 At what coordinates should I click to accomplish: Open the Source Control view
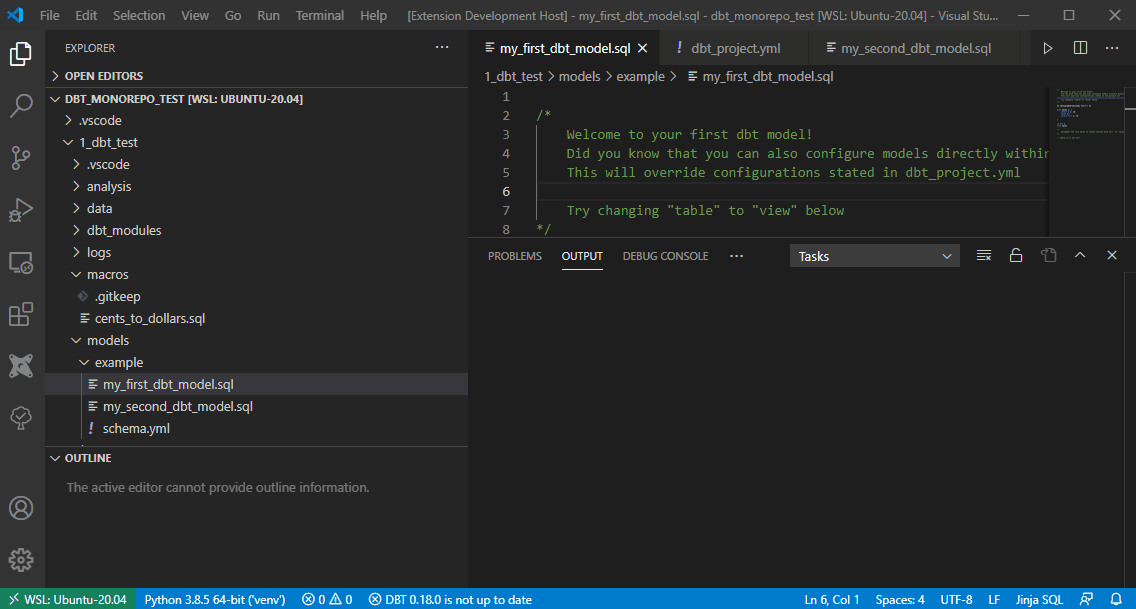tap(21, 158)
